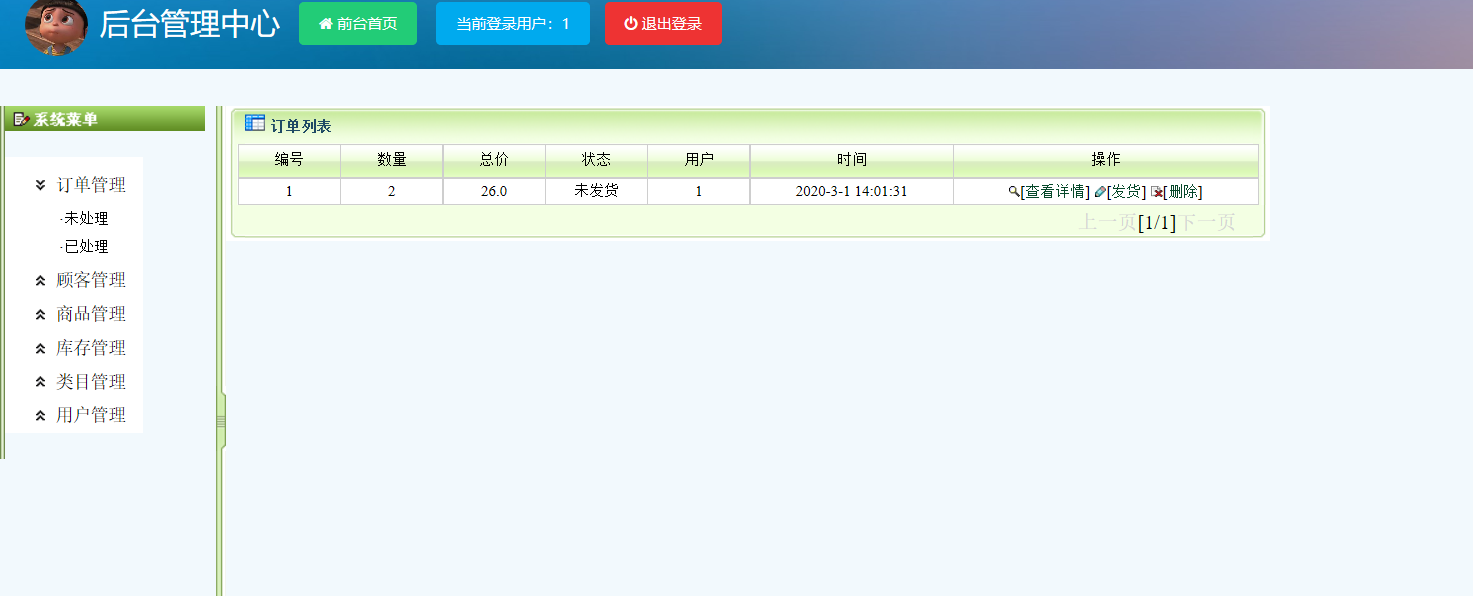1473x596 pixels.
Task: Click the 订单列表 table icon
Action: pos(255,124)
